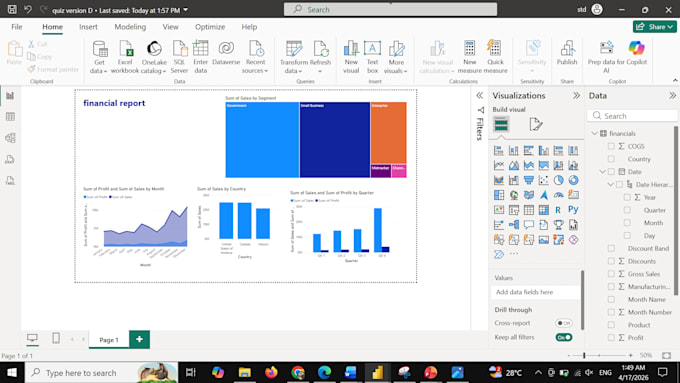The width and height of the screenshot is (680, 383).
Task: Select the Pie chart visualization
Action: (559, 180)
